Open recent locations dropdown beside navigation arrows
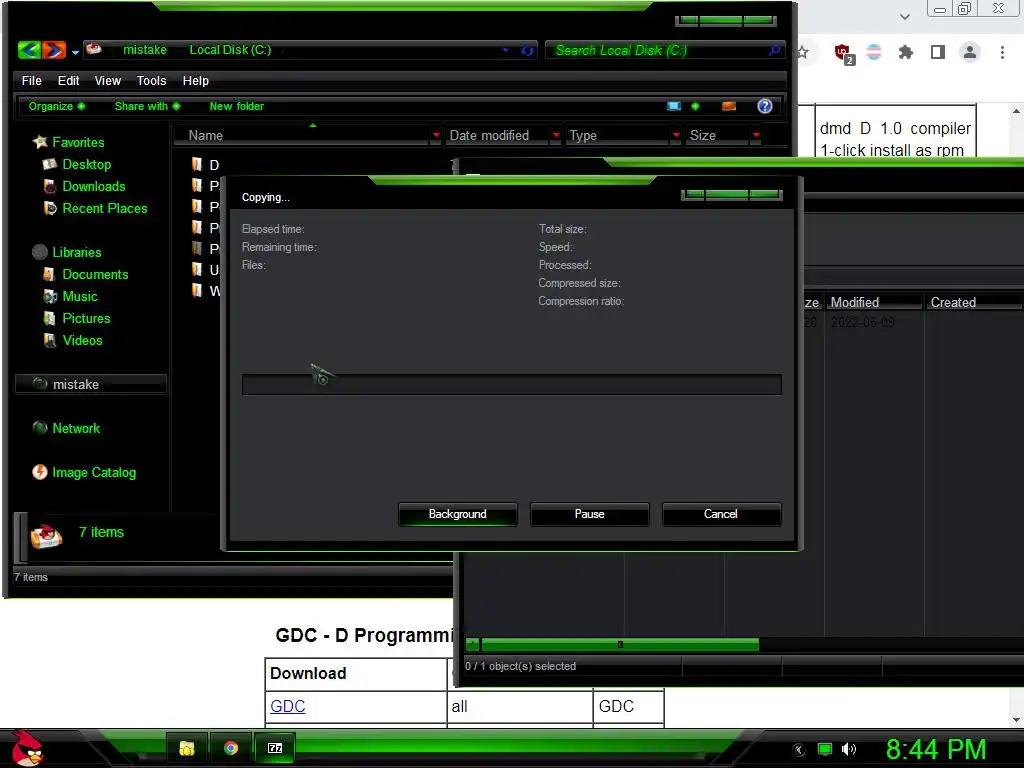This screenshot has height=768, width=1024. (x=75, y=52)
